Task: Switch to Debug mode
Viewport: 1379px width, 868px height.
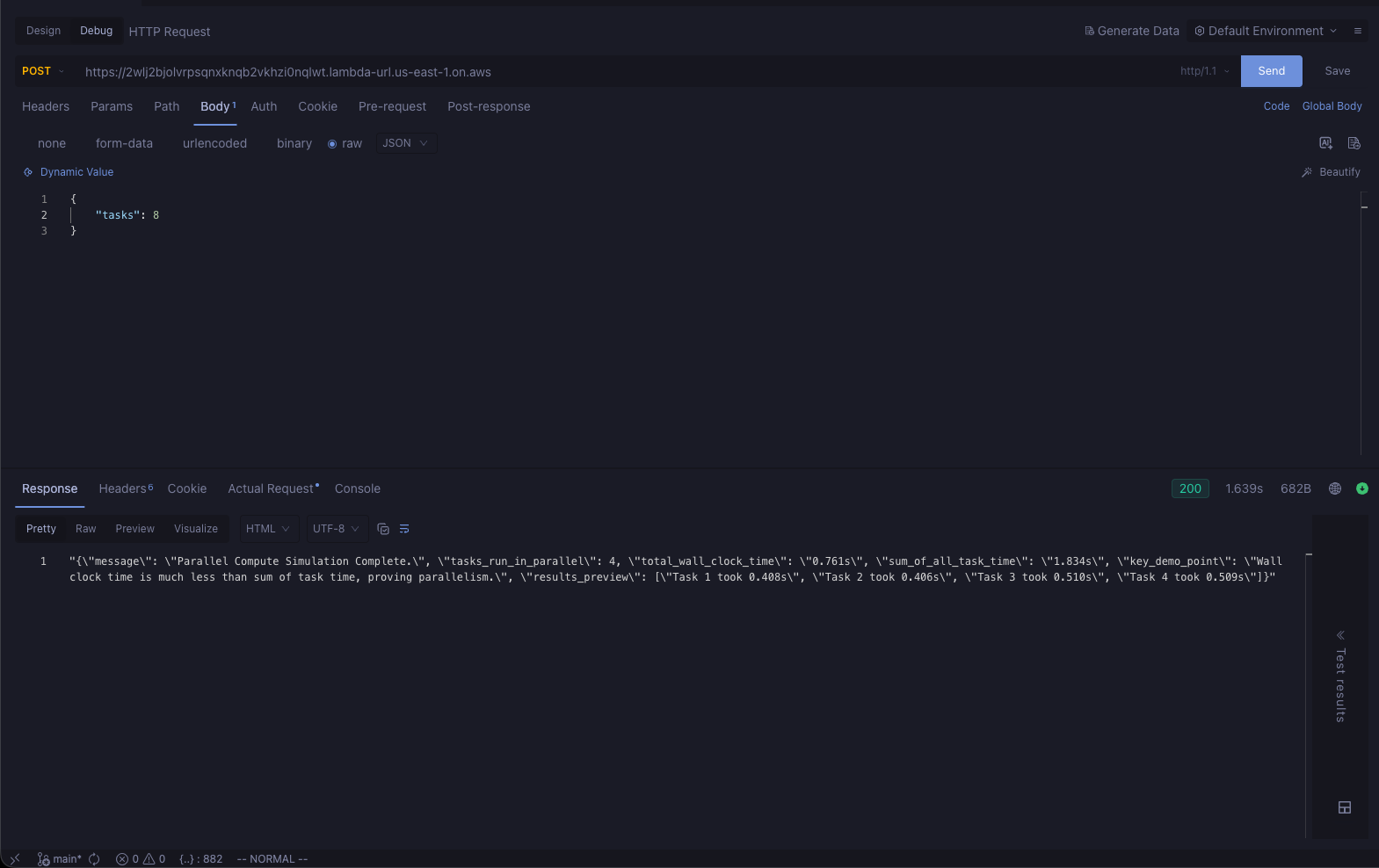Action: click(96, 31)
